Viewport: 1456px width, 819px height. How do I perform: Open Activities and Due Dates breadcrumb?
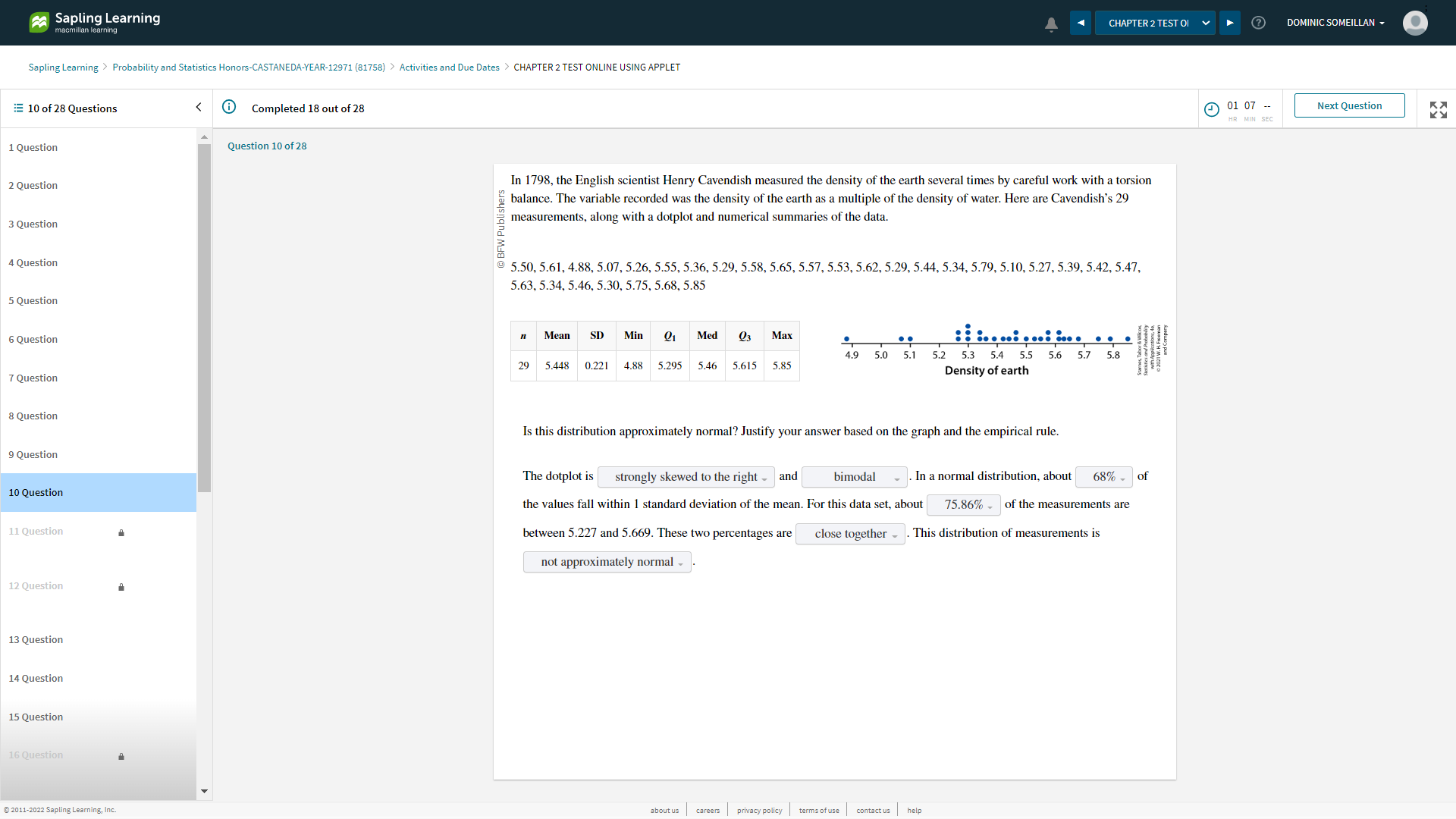coord(449,67)
